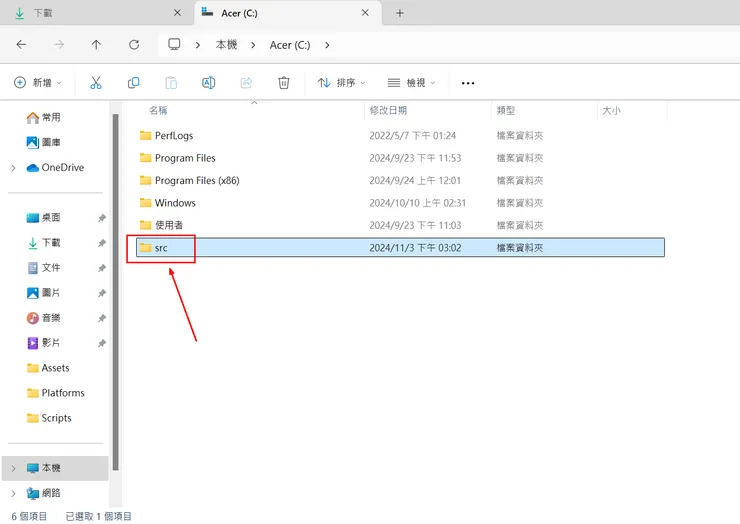Image resolution: width=740 pixels, height=524 pixels.
Task: Select the src folder
Action: [400, 247]
